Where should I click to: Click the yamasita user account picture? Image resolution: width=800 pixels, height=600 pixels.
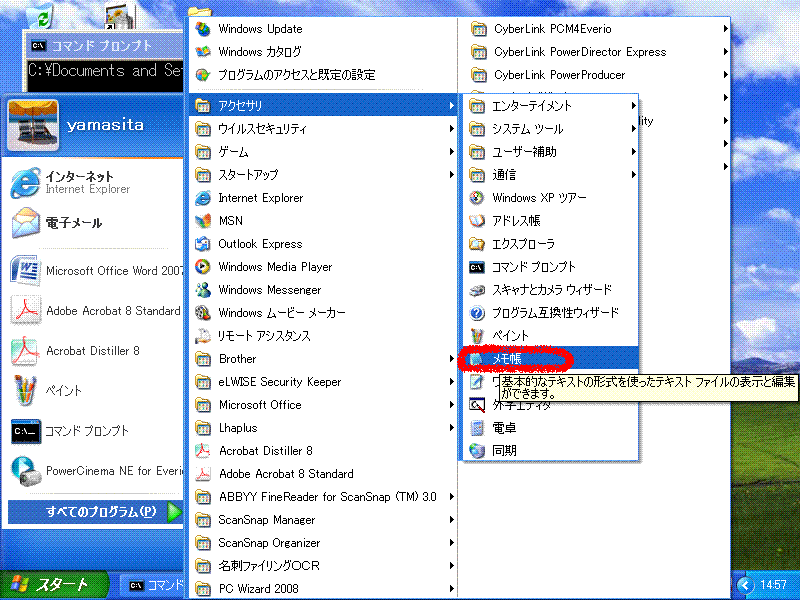tap(33, 126)
